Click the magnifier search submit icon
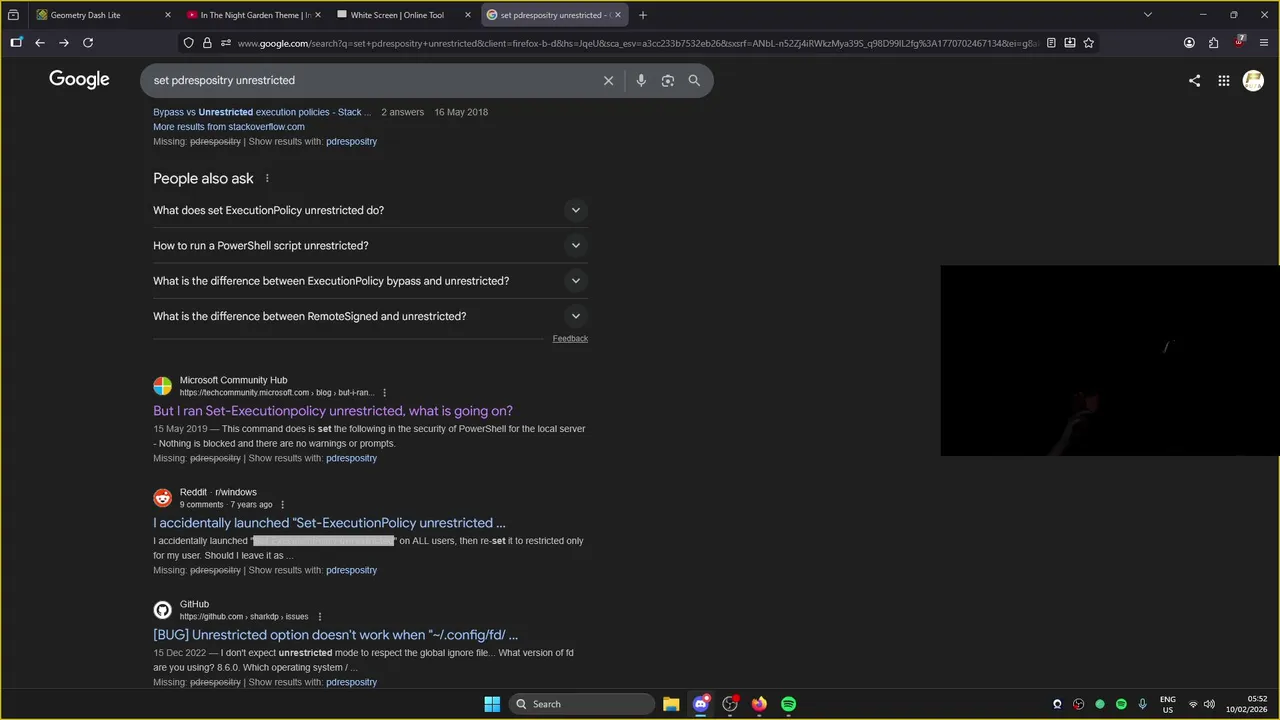 pyautogui.click(x=694, y=80)
